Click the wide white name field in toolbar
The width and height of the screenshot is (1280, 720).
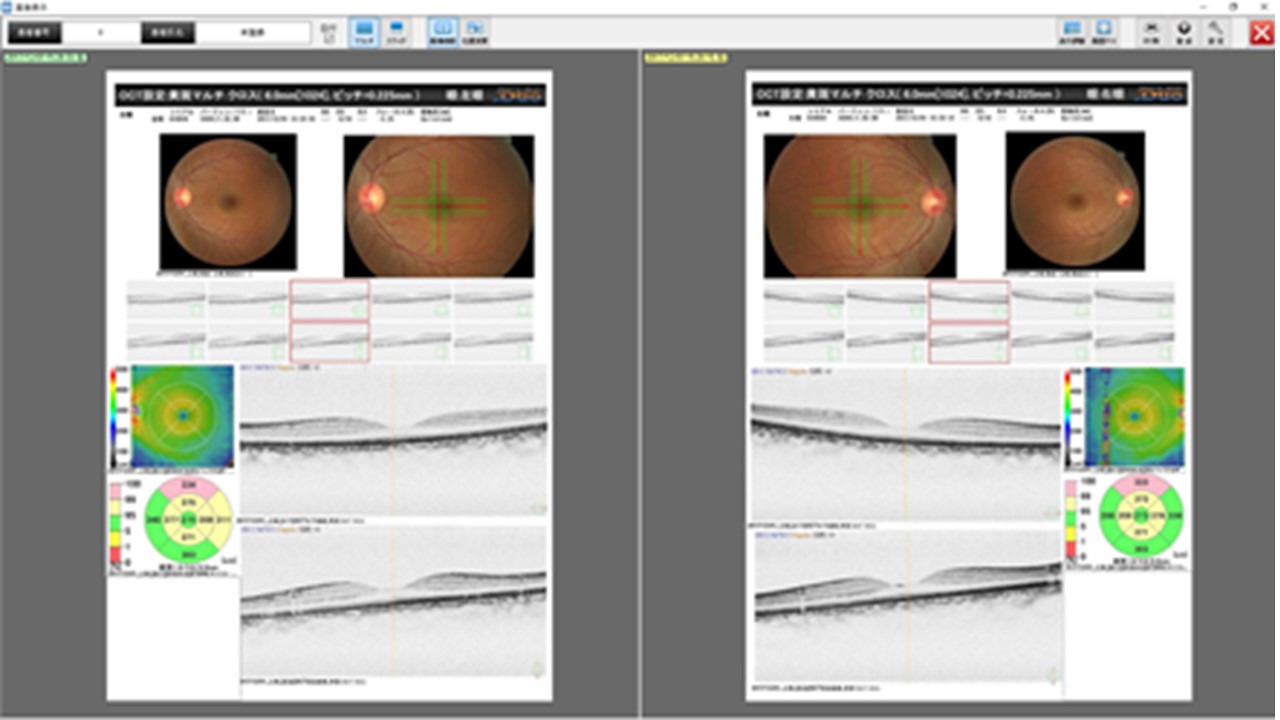[253, 33]
